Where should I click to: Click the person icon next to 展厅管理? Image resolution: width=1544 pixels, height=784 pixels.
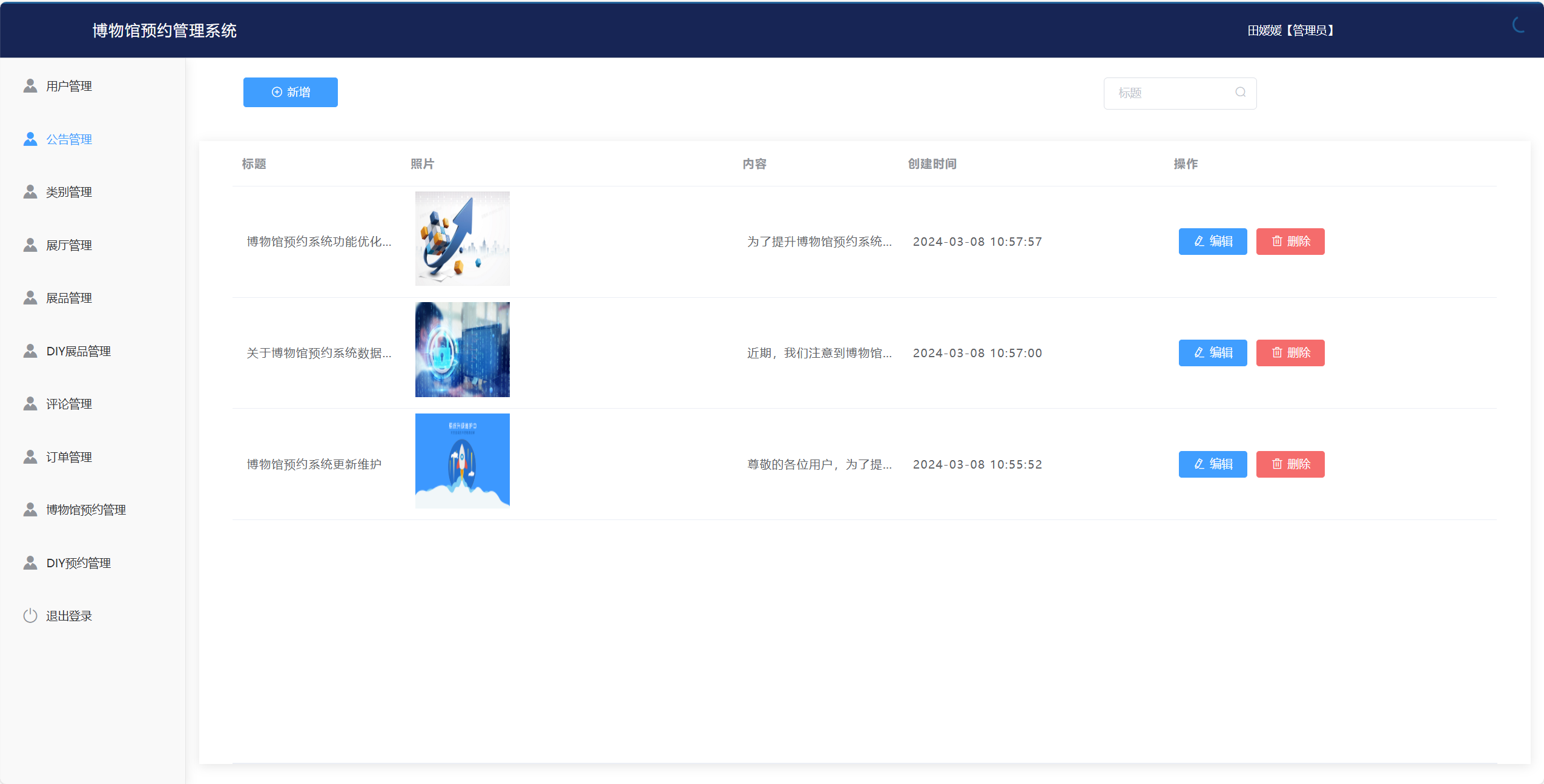point(30,245)
